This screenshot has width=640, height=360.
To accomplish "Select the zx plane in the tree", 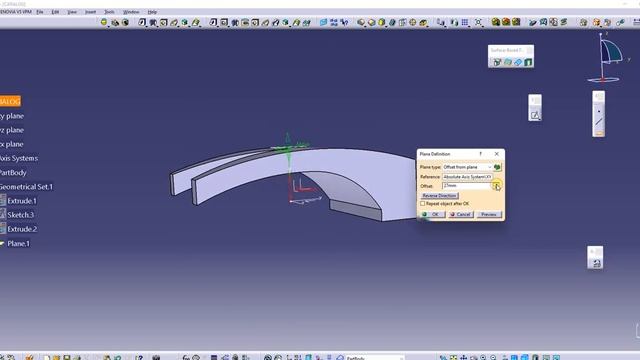I will pos(12,144).
